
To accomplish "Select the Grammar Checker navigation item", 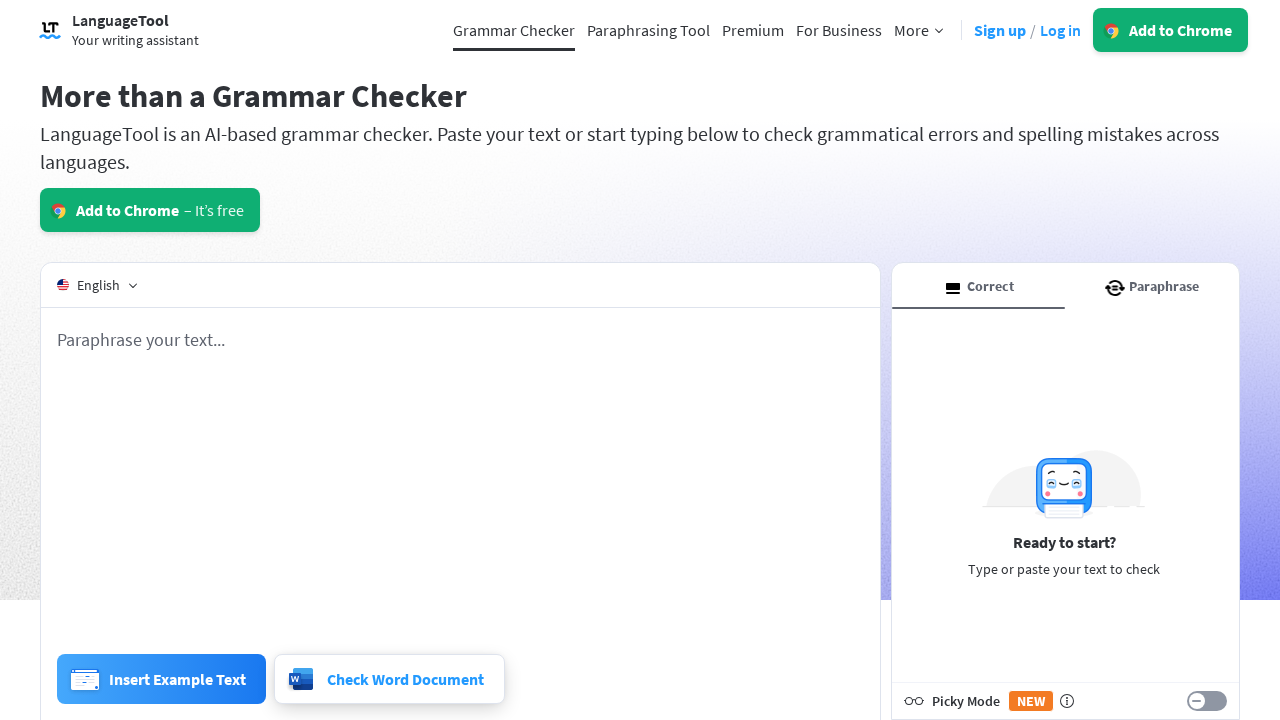I will (x=513, y=30).
